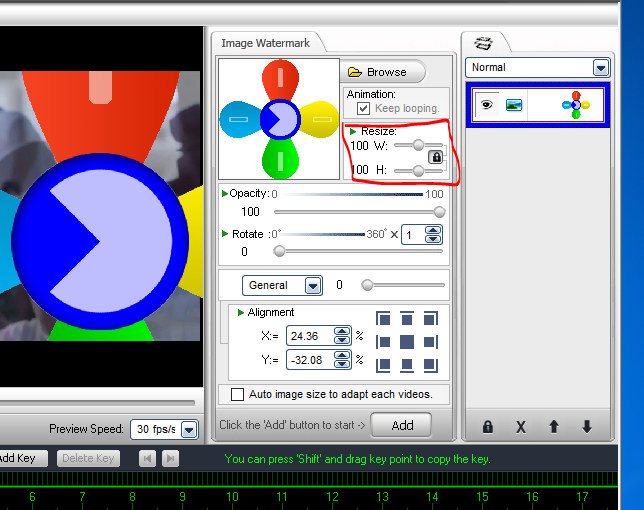Decrease the rotate multiplier value
Screen dimensions: 644x510
tap(433, 239)
